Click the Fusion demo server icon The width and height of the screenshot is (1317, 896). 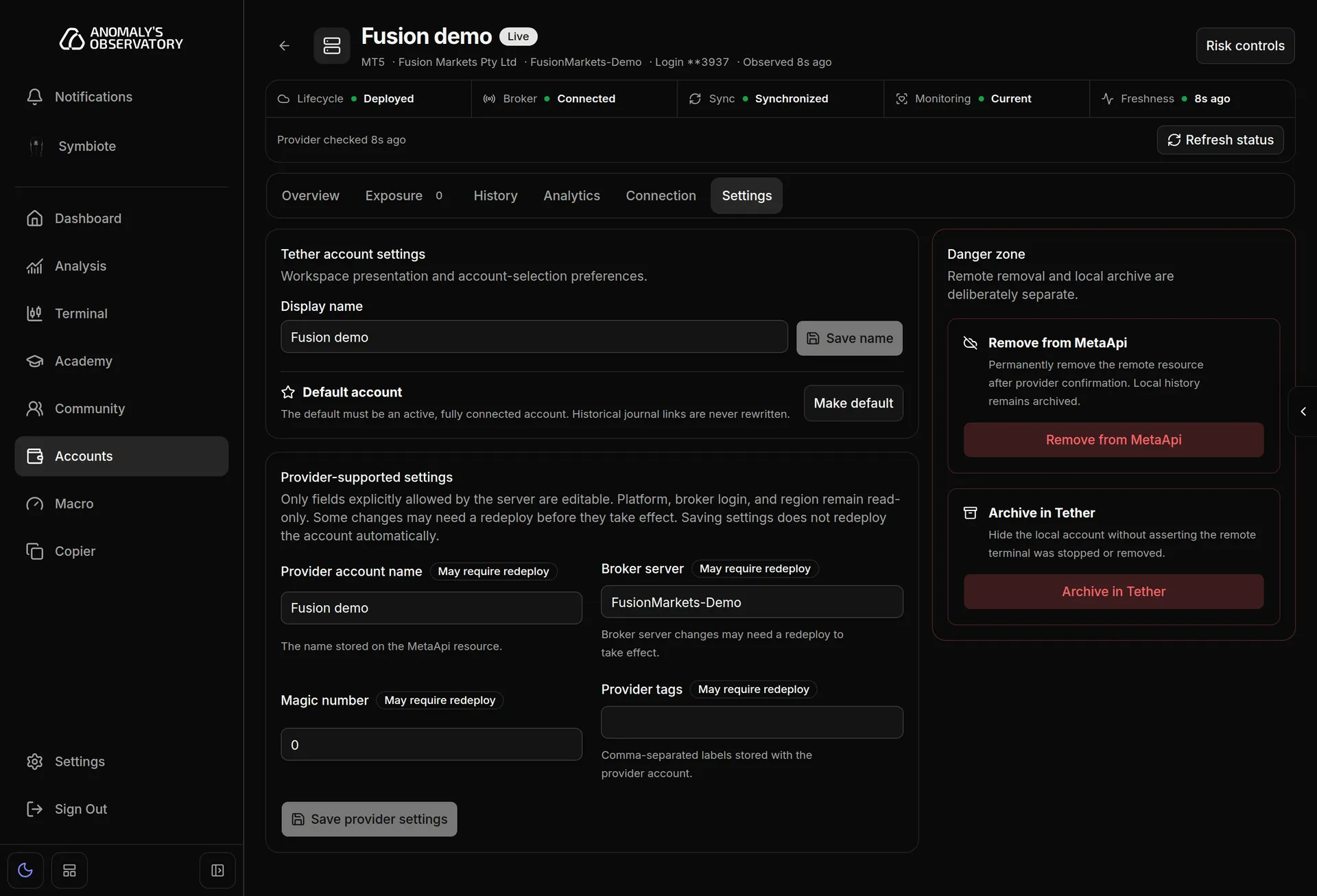pos(332,45)
